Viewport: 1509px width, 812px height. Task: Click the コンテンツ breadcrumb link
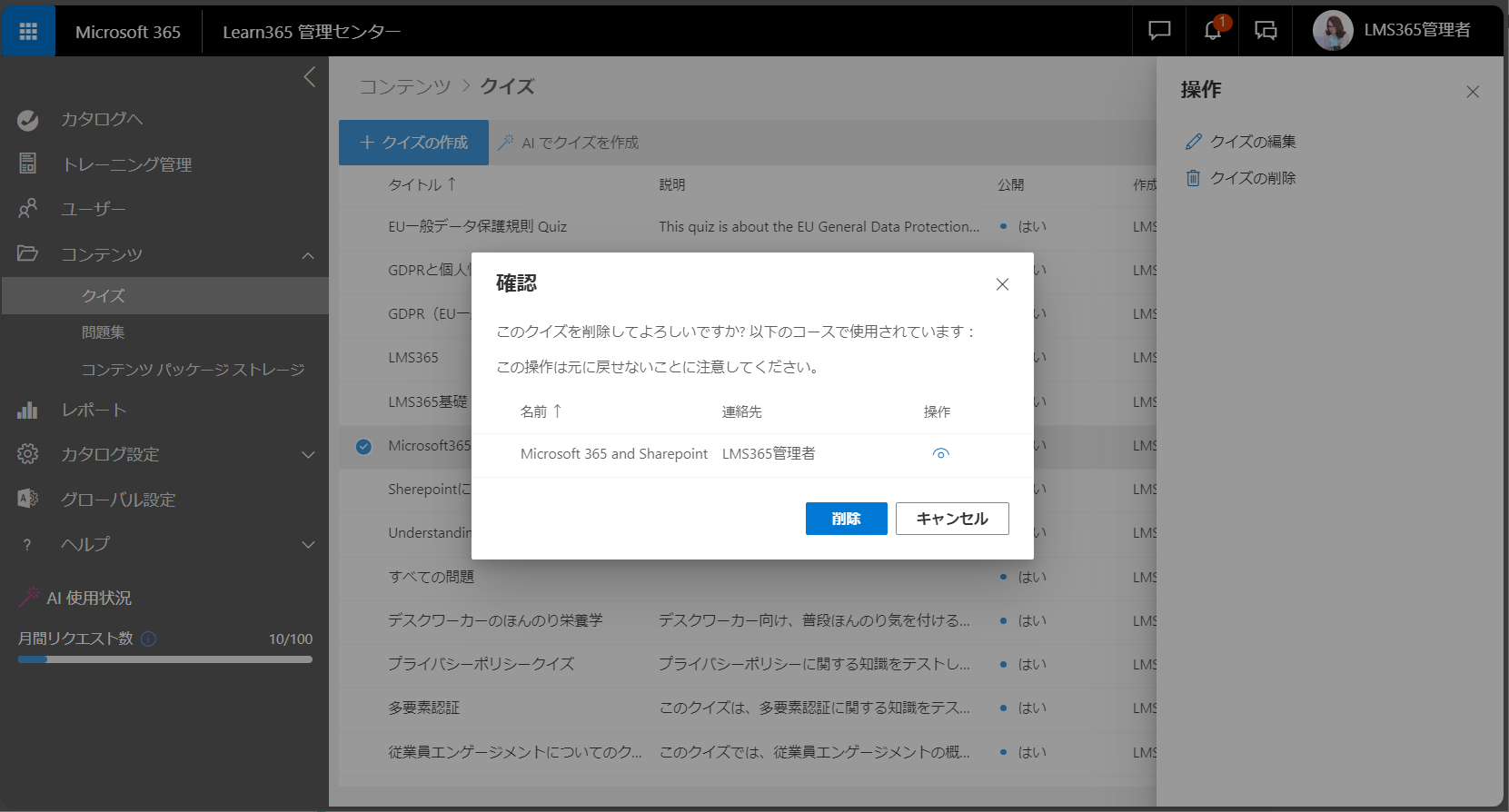(x=405, y=86)
